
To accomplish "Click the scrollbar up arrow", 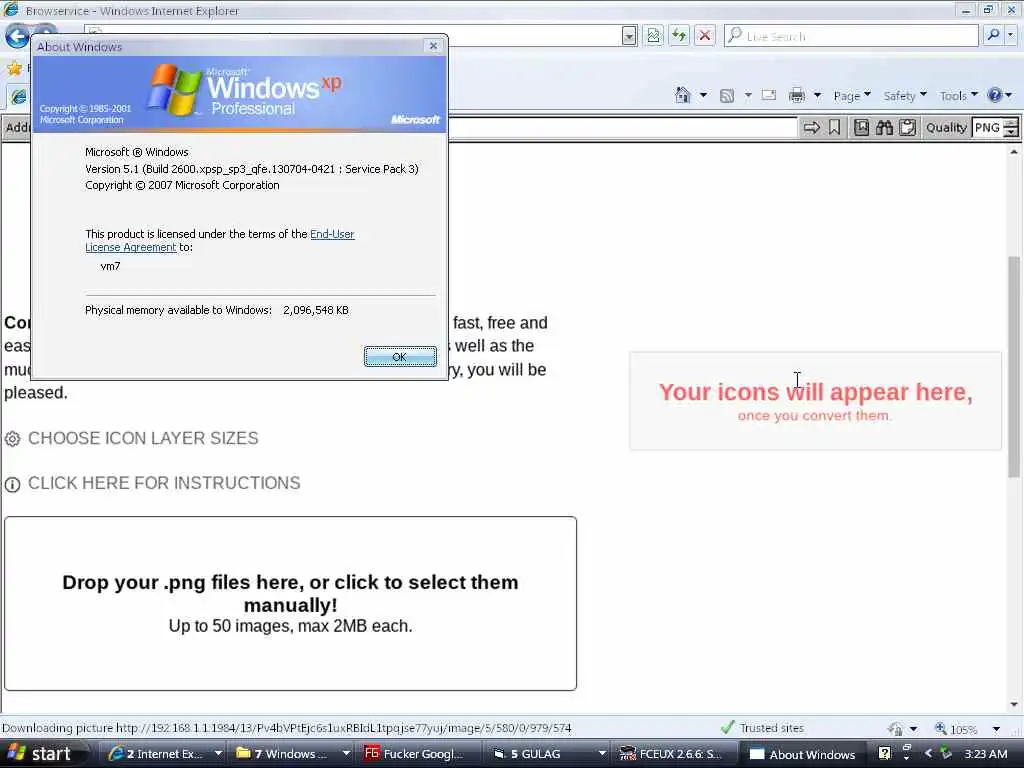I will tap(1014, 152).
